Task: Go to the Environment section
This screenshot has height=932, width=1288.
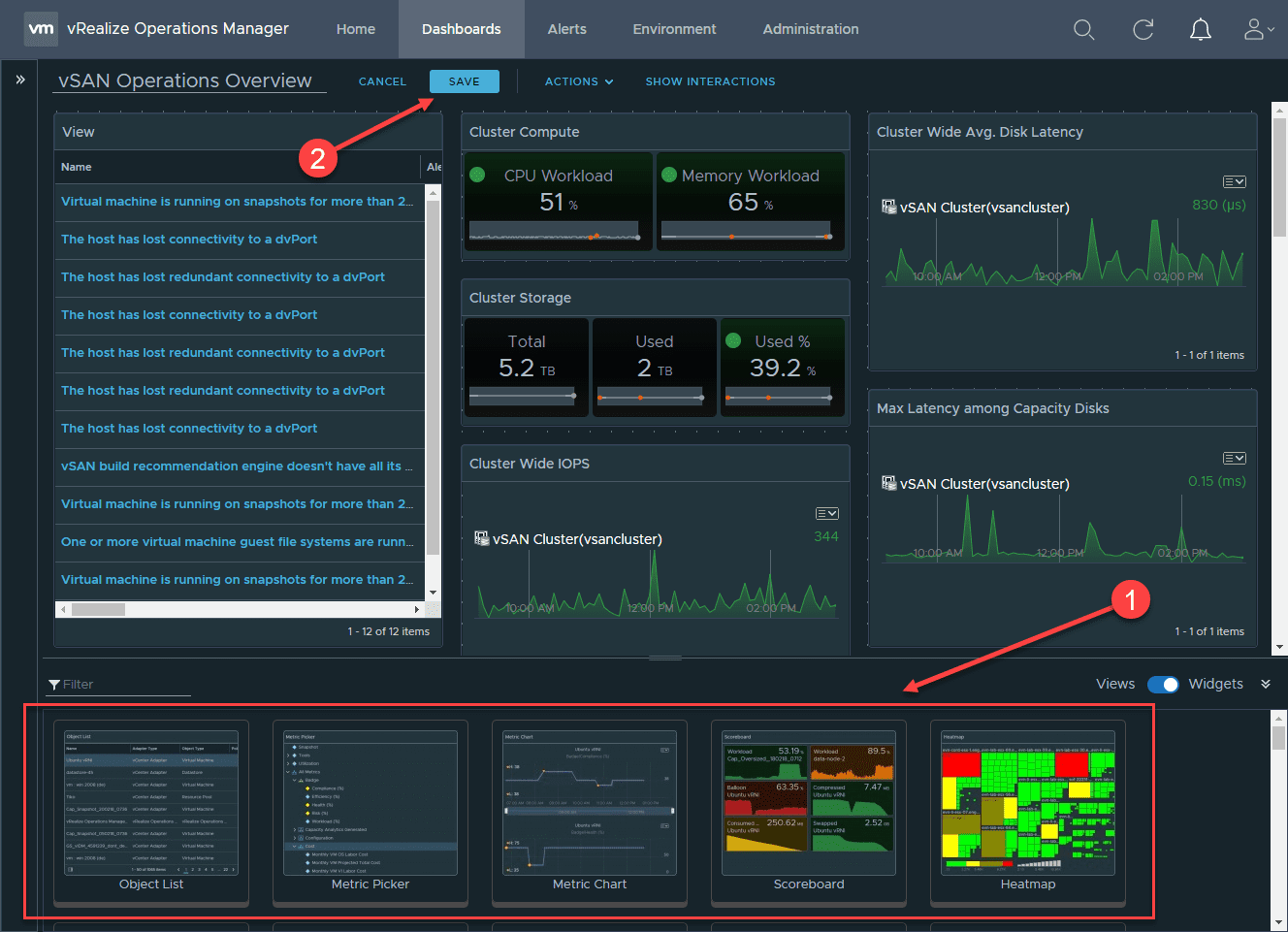Action: point(674,29)
